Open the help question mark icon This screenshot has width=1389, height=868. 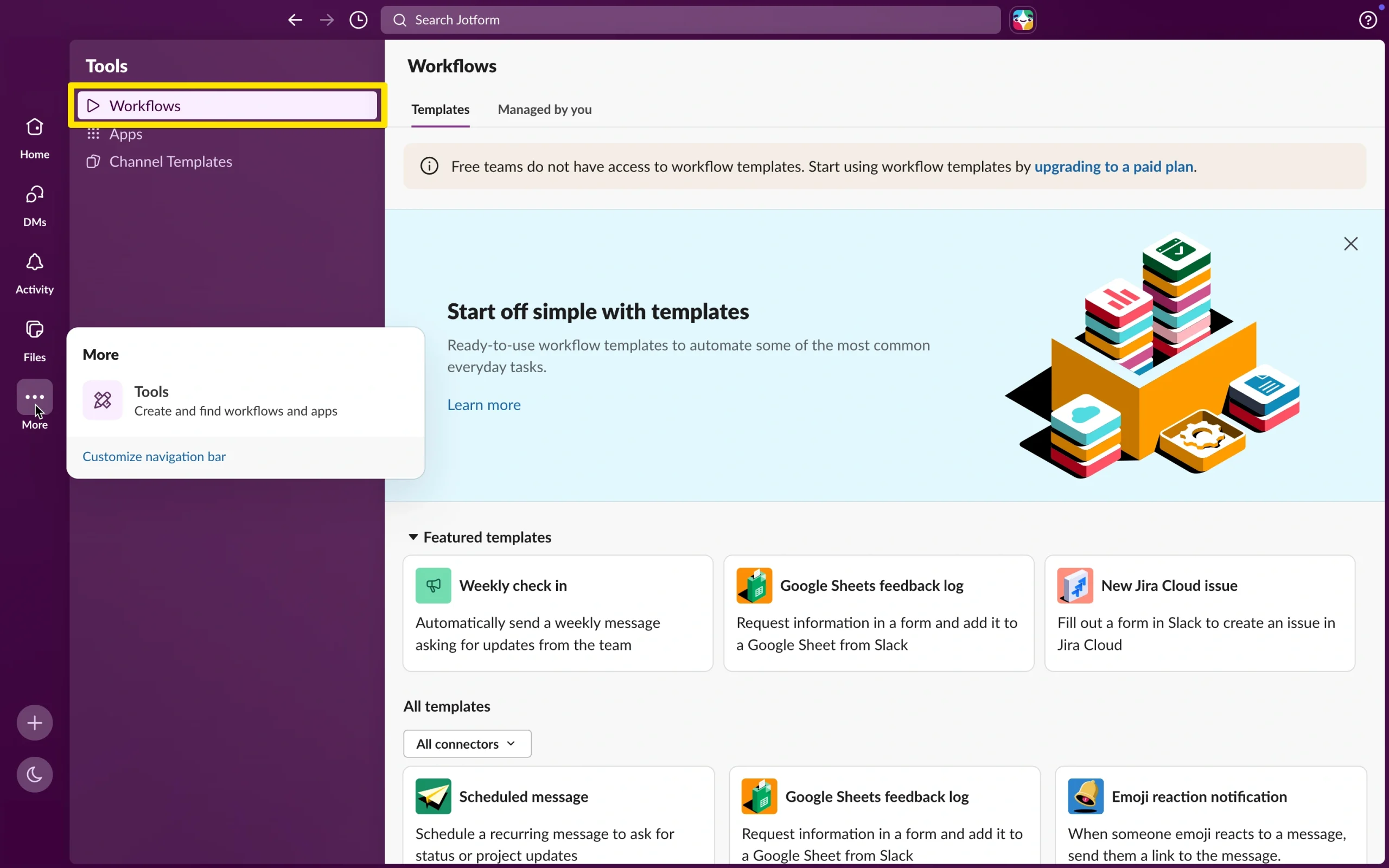click(x=1368, y=20)
